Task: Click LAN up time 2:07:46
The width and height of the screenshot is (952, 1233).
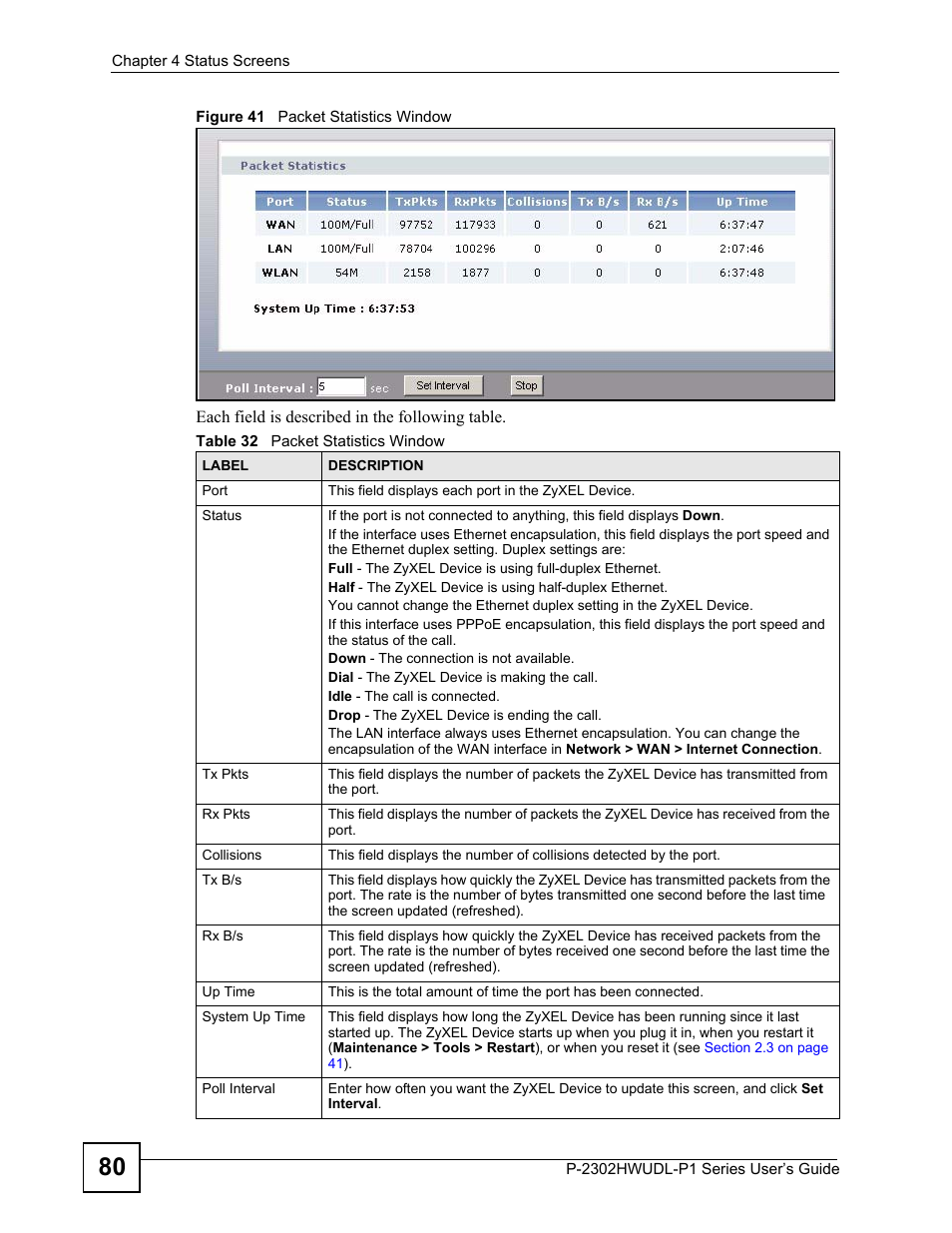Action: (x=741, y=250)
